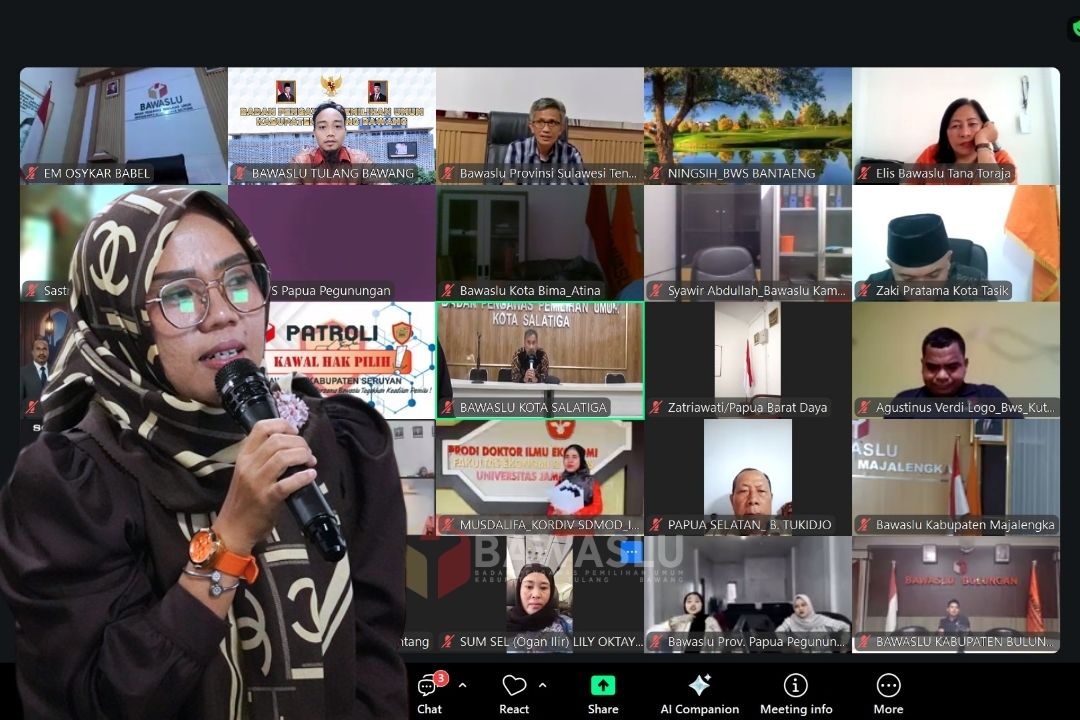Screen dimensions: 1080x720
Task: Open AI Companion
Action: [x=699, y=692]
